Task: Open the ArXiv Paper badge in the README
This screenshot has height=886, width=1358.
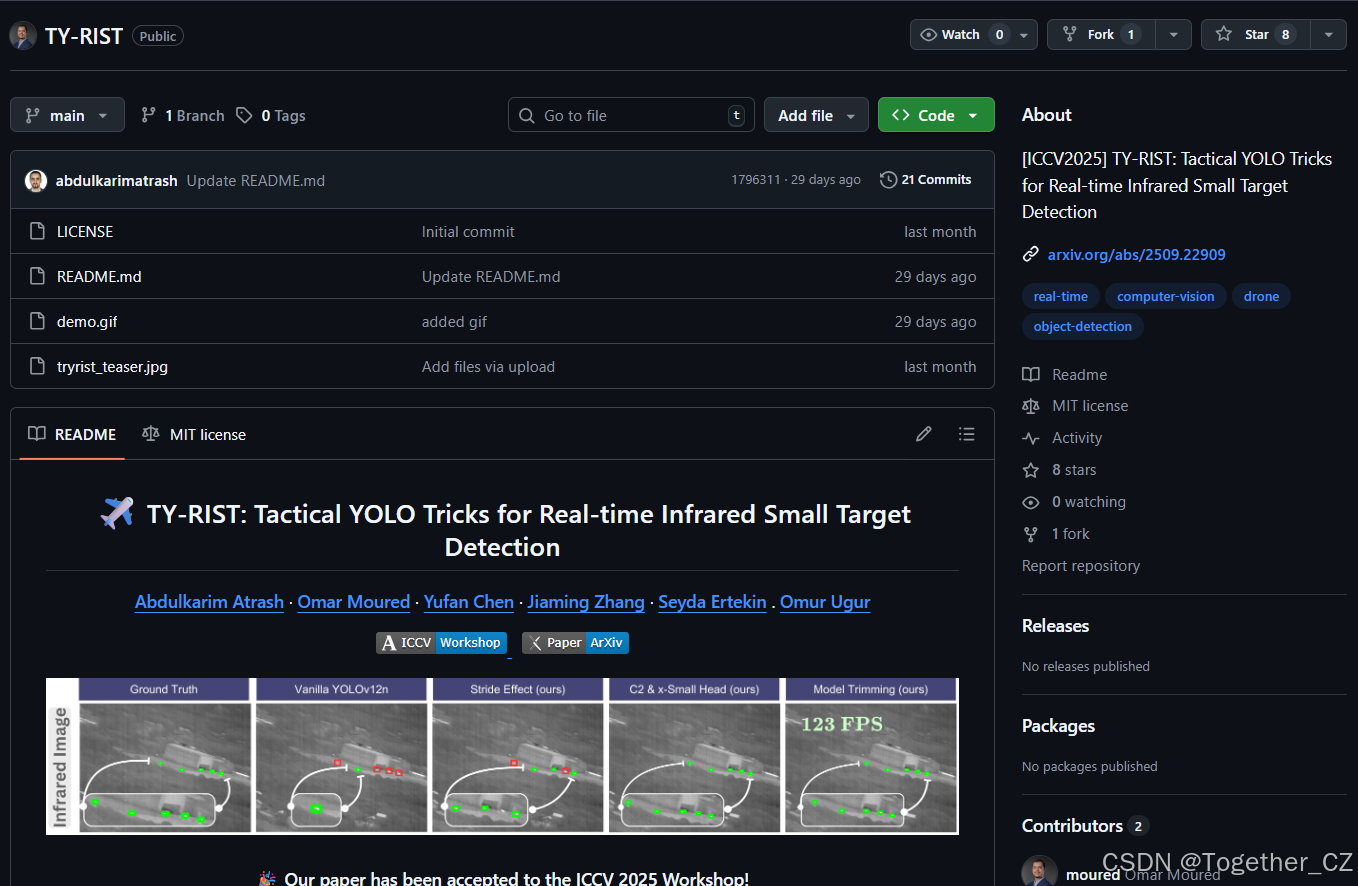Action: click(575, 642)
